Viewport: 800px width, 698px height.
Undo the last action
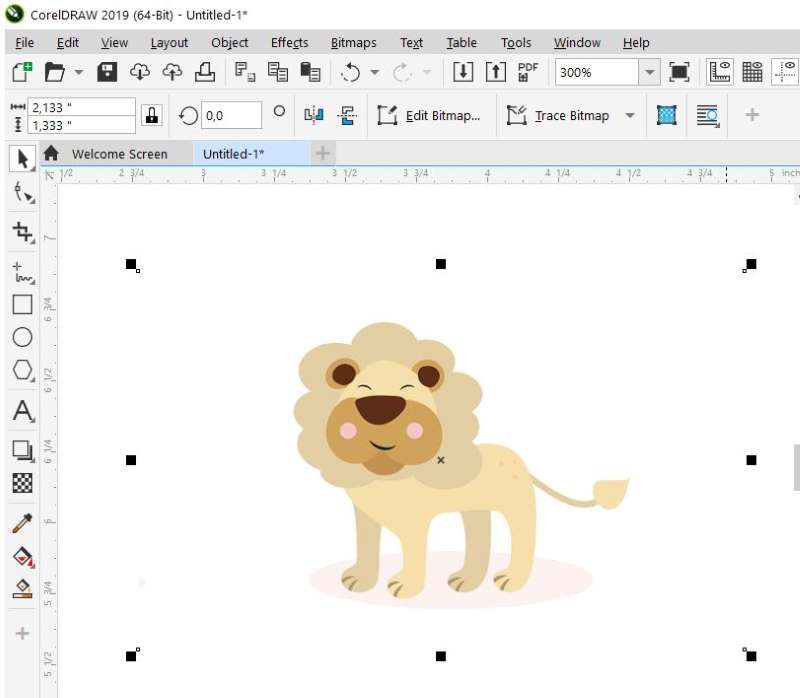pos(351,72)
